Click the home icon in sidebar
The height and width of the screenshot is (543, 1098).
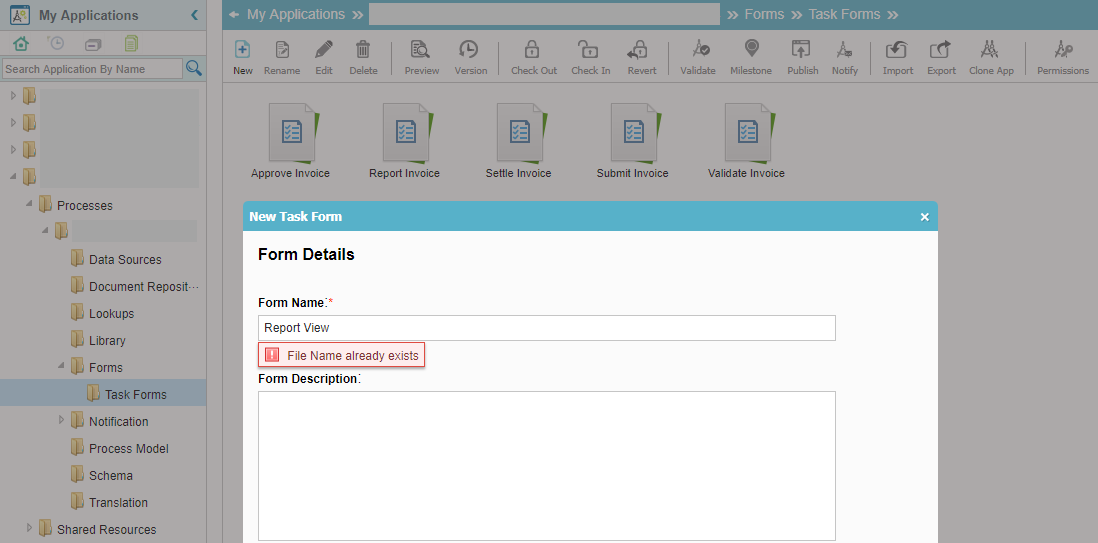tap(21, 43)
